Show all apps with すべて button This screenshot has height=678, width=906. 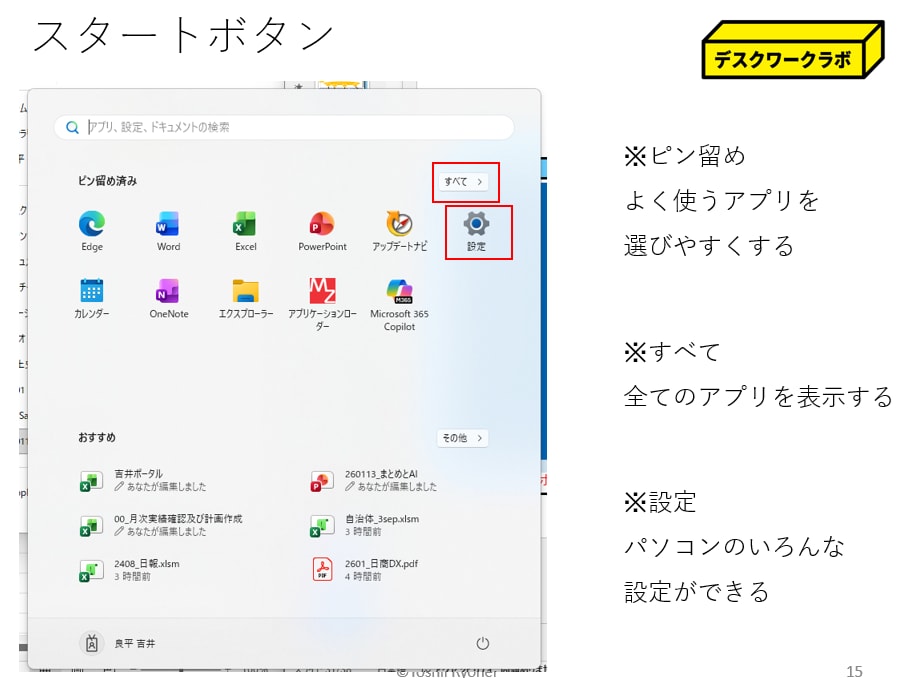tap(463, 181)
